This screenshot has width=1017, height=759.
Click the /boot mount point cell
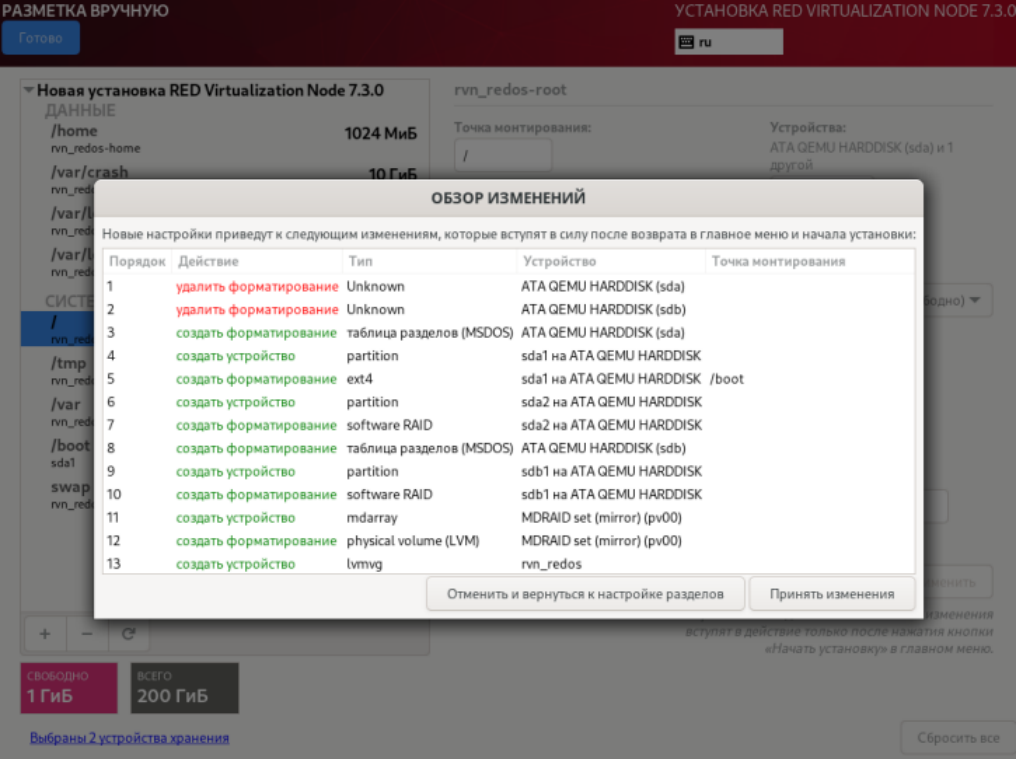coord(727,379)
